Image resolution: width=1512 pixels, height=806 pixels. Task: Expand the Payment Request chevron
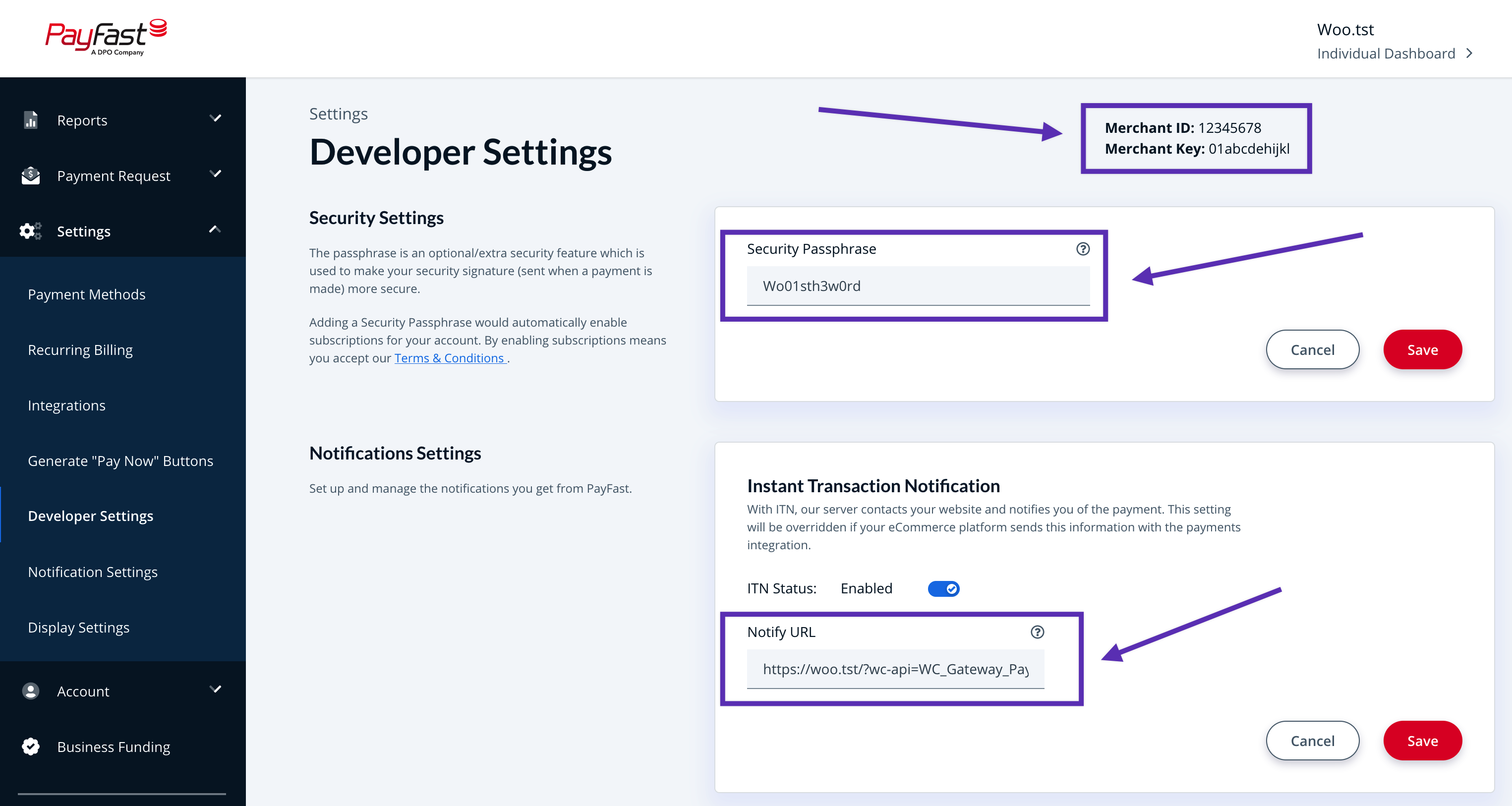click(216, 174)
